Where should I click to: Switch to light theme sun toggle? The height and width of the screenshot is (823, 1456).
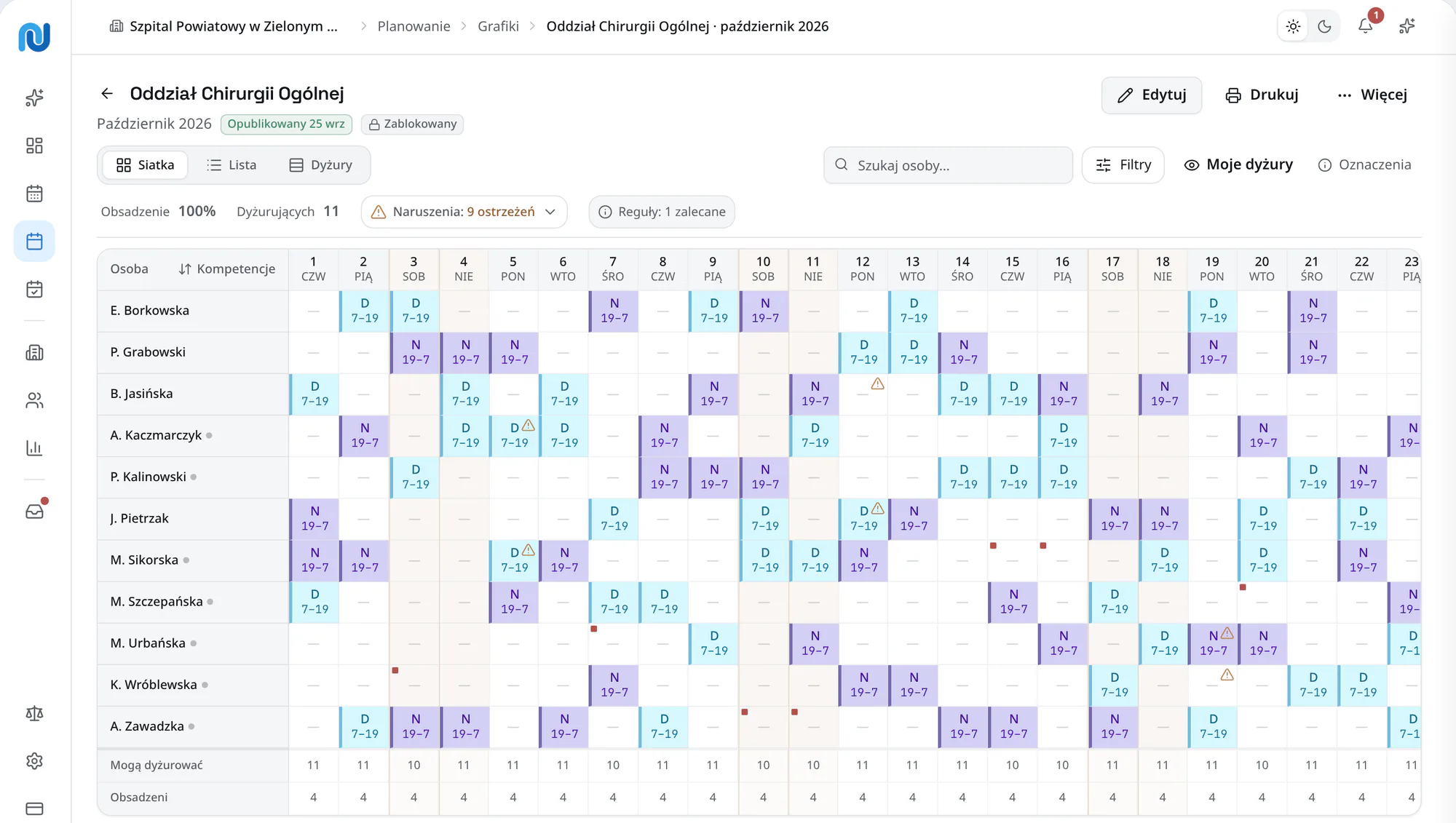1294,27
